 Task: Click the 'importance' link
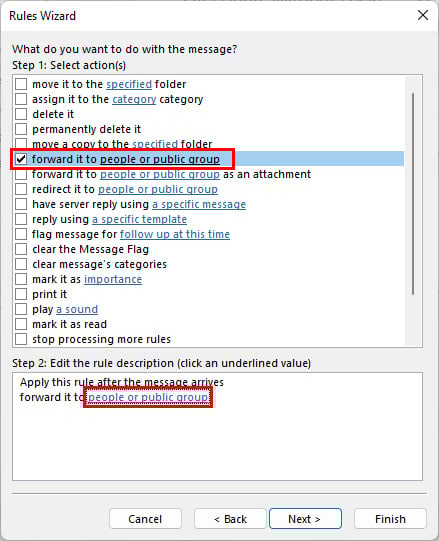click(113, 279)
